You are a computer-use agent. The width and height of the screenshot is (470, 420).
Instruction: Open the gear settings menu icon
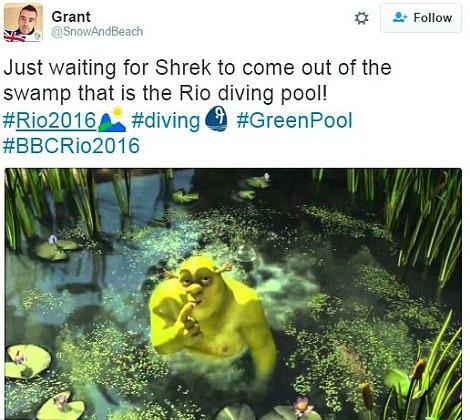coord(361,18)
